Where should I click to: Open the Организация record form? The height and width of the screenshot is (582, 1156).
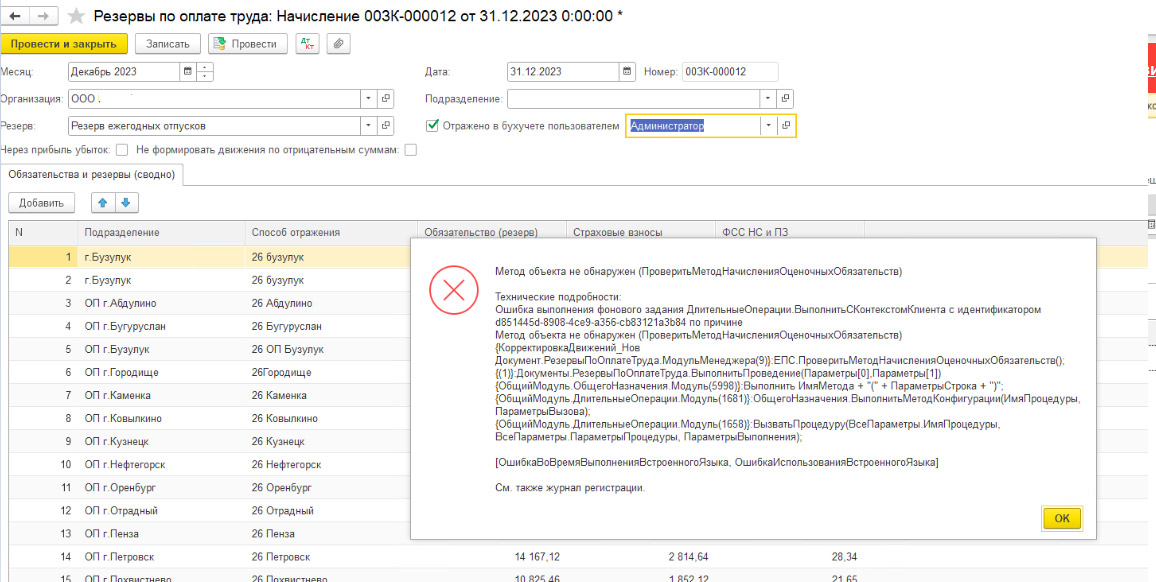pyautogui.click(x=385, y=99)
